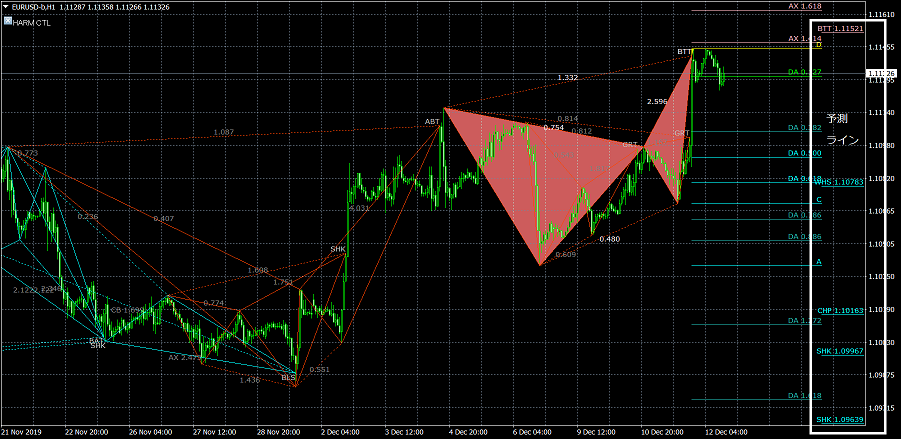
Task: Click the HARM CTL indicator icon
Action: pyautogui.click(x=7, y=21)
